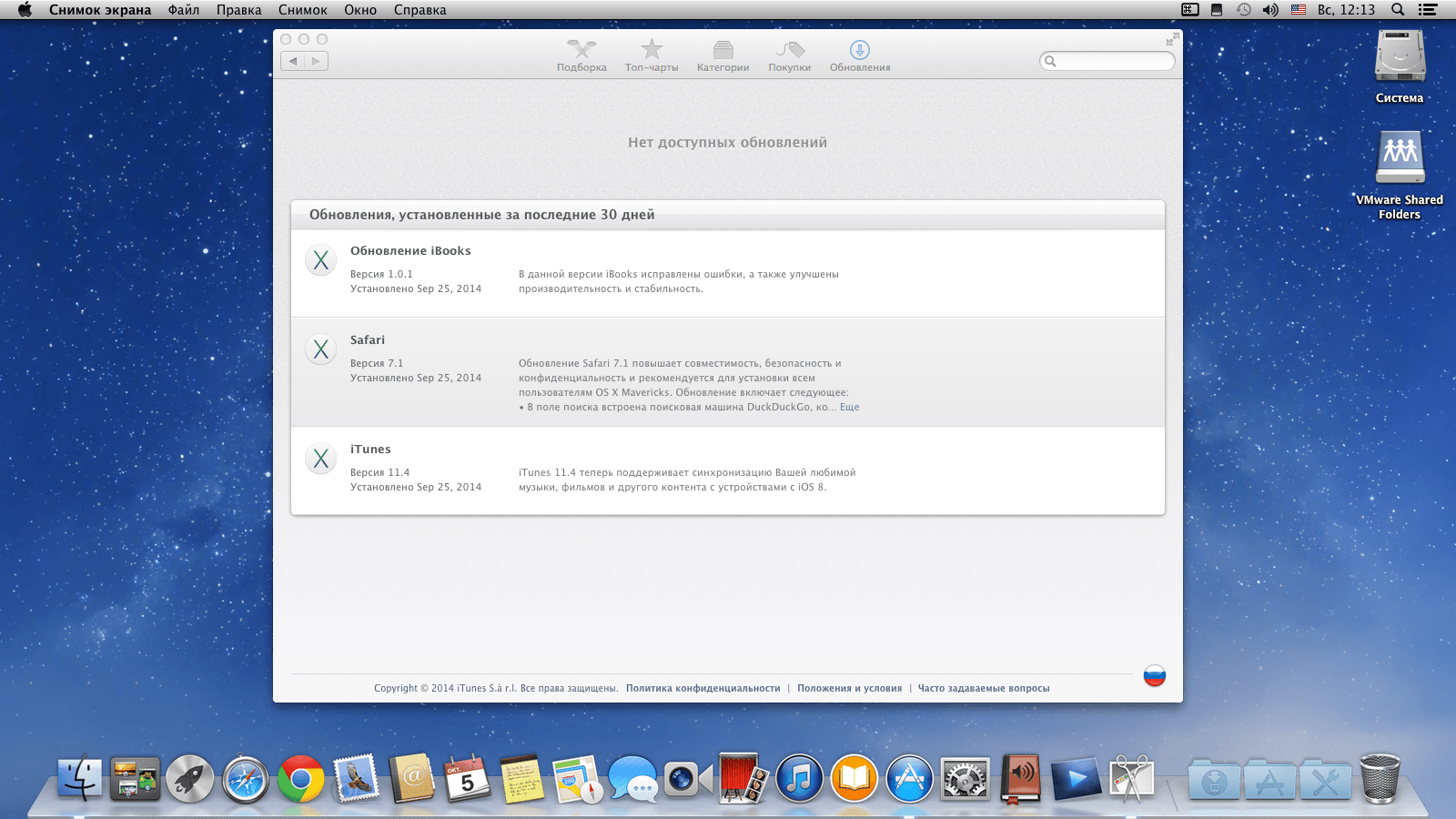Open the Часто задаваемые вопросы link

[x=984, y=688]
